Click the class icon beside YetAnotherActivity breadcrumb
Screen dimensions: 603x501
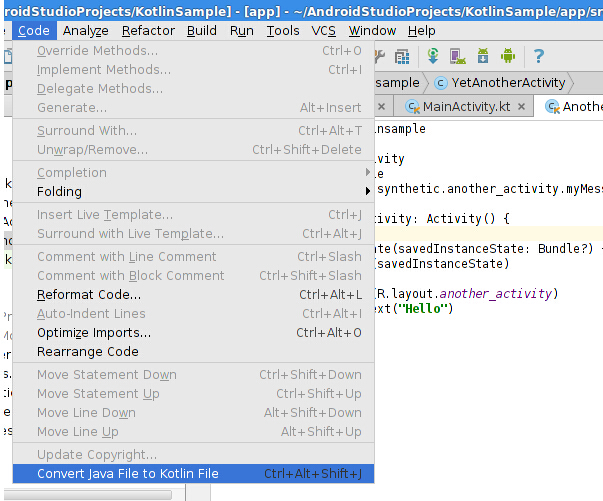440,83
